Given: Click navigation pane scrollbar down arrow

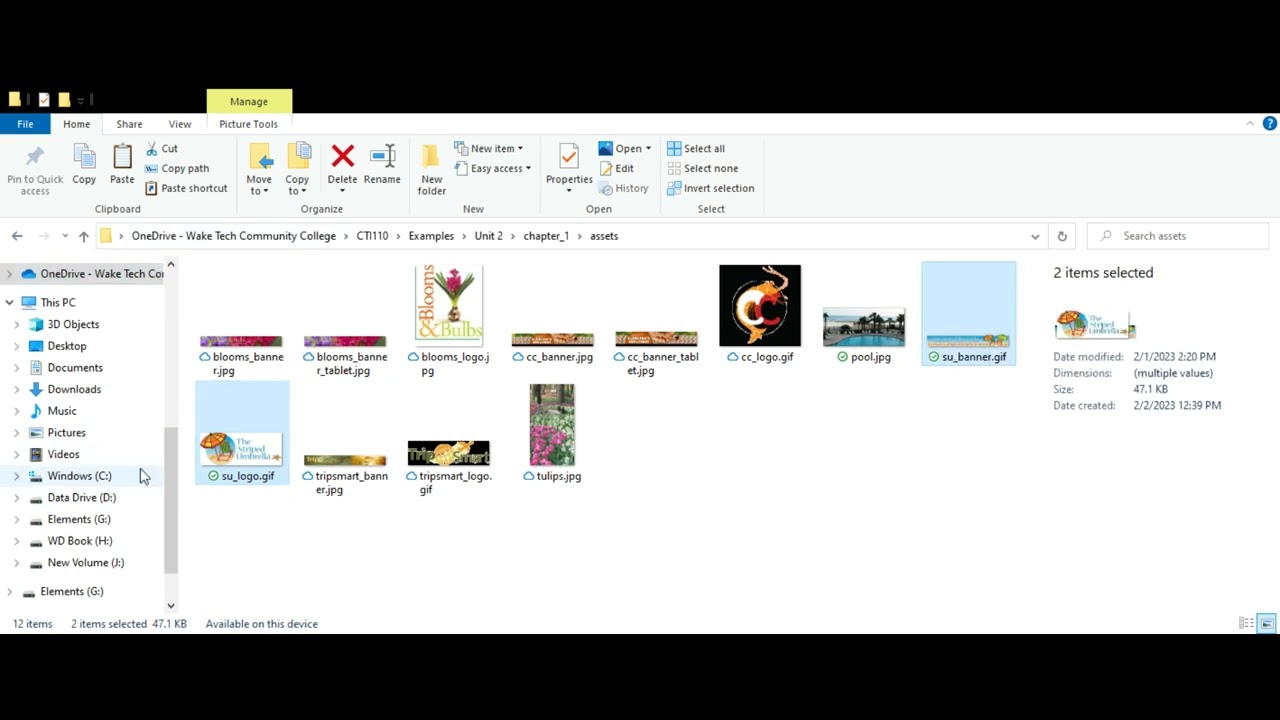Looking at the screenshot, I should click(x=170, y=605).
